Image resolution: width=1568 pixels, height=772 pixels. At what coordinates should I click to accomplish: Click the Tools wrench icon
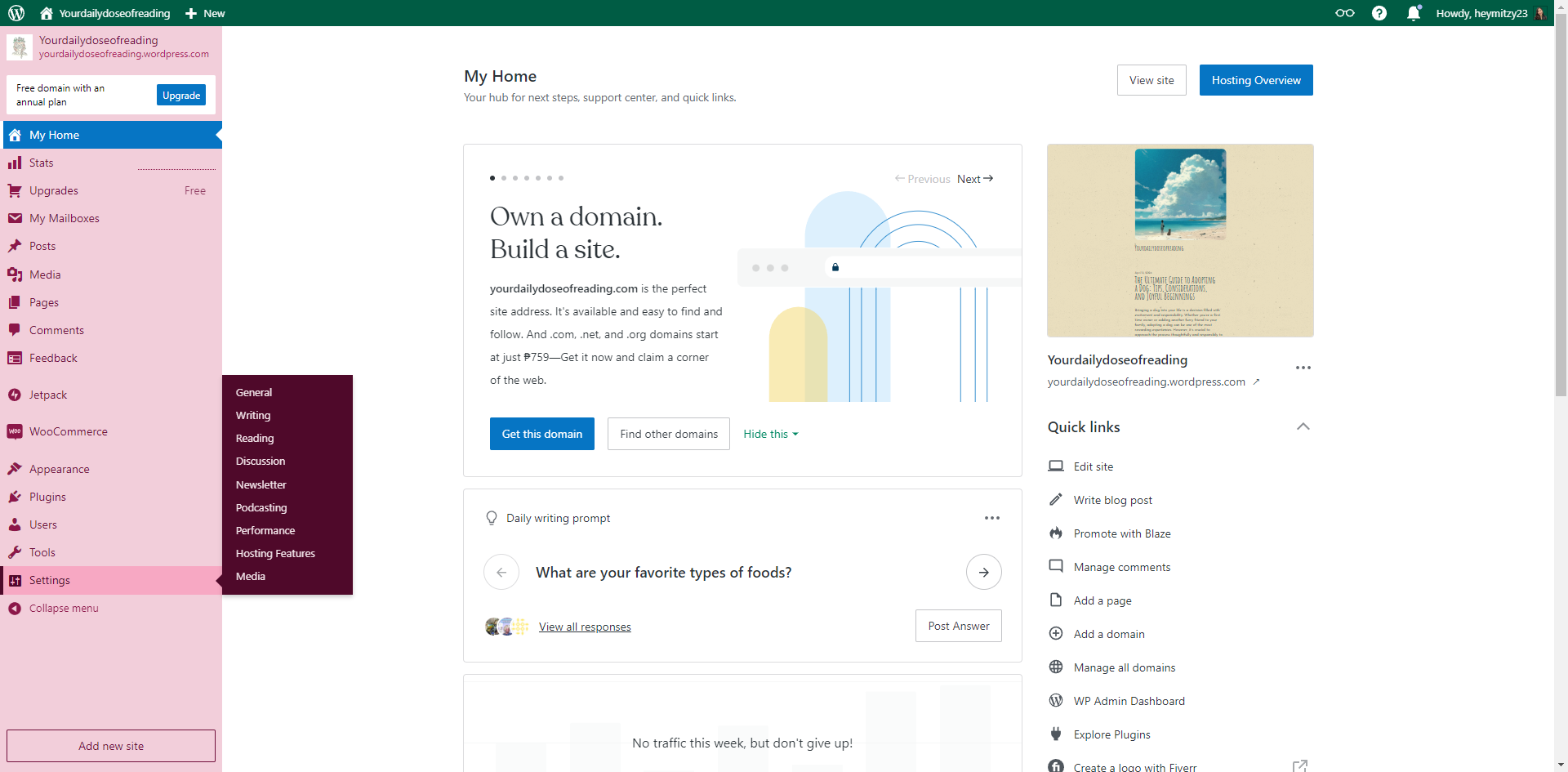point(15,552)
